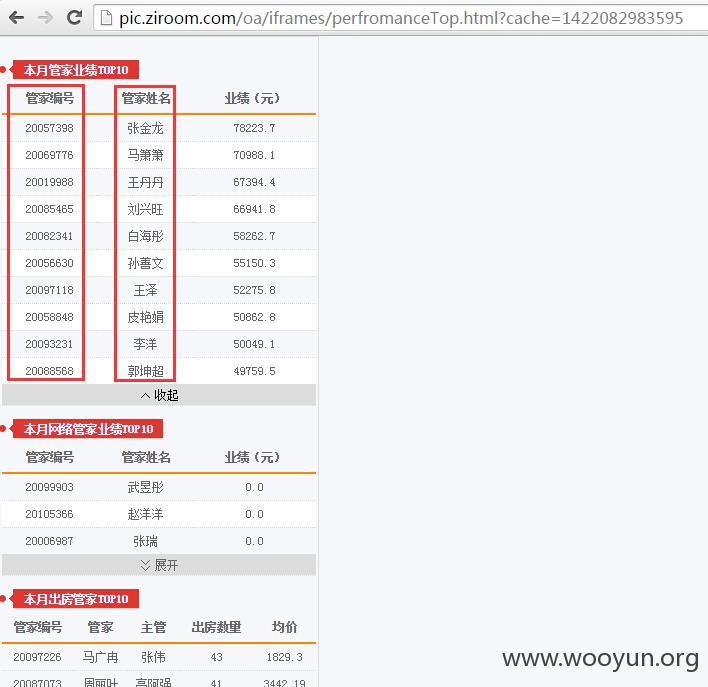Click the name 赵洋洋
708x687 pixels.
click(145, 514)
